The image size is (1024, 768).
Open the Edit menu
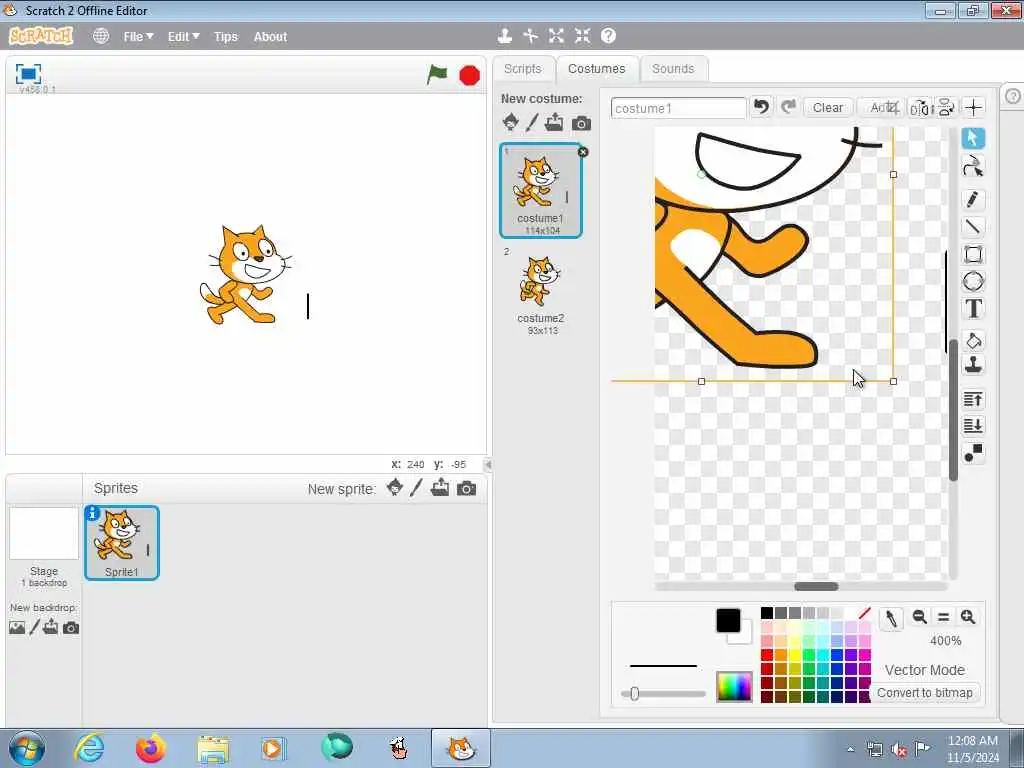point(184,37)
